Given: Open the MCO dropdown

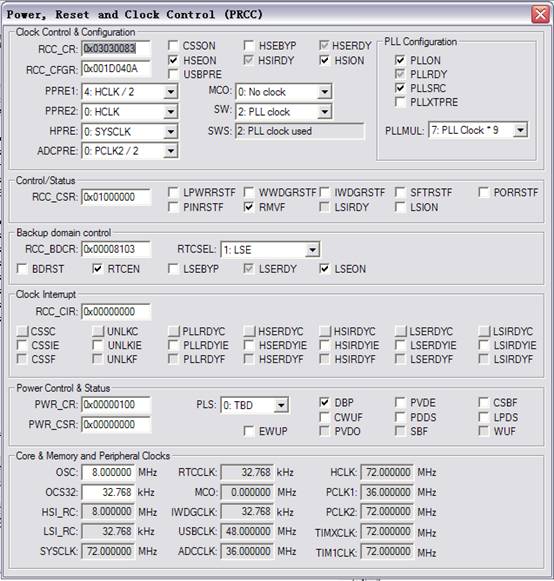Looking at the screenshot, I should tap(324, 92).
